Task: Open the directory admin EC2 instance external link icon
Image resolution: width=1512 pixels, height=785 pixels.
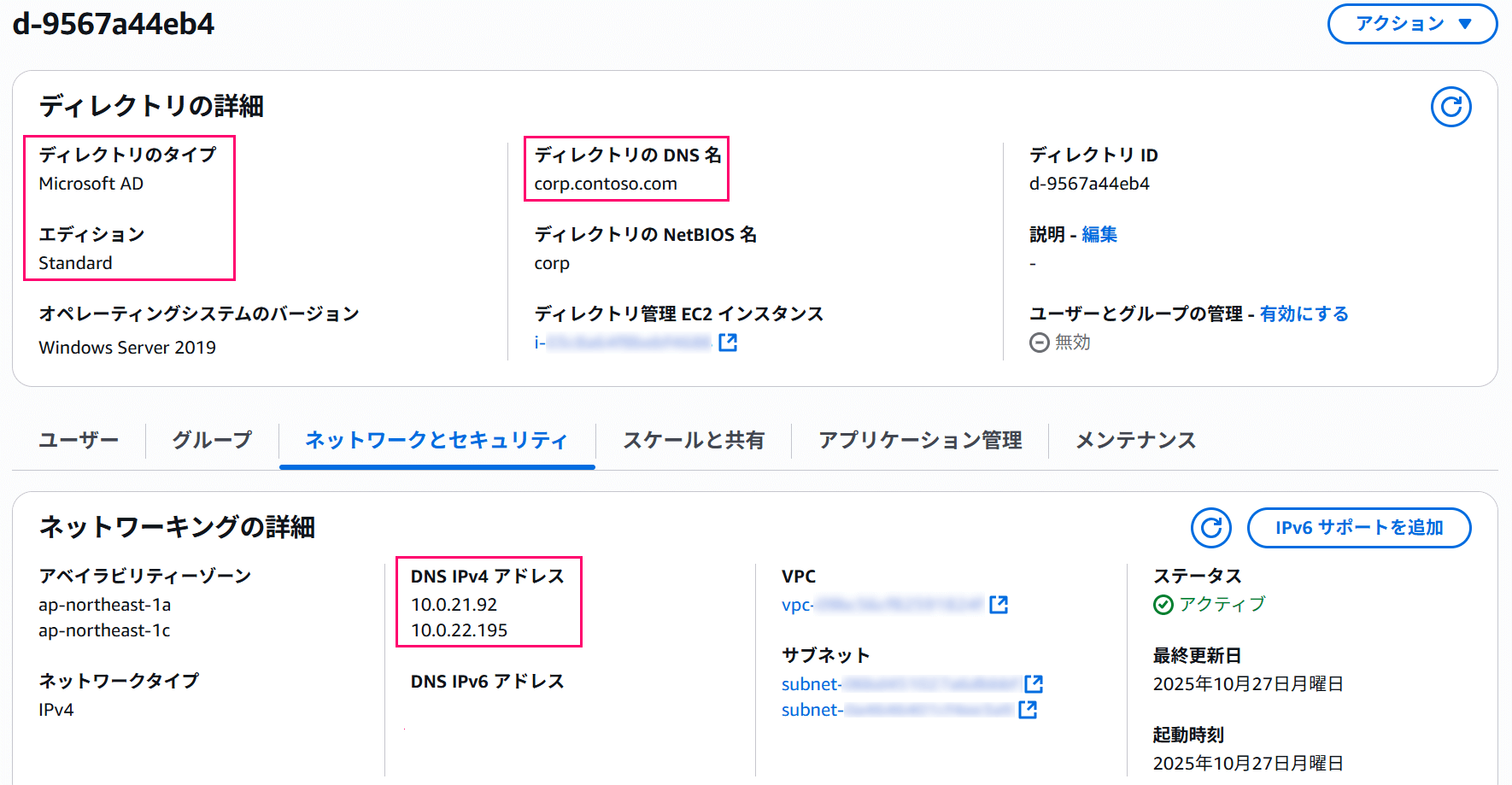Action: [x=728, y=342]
